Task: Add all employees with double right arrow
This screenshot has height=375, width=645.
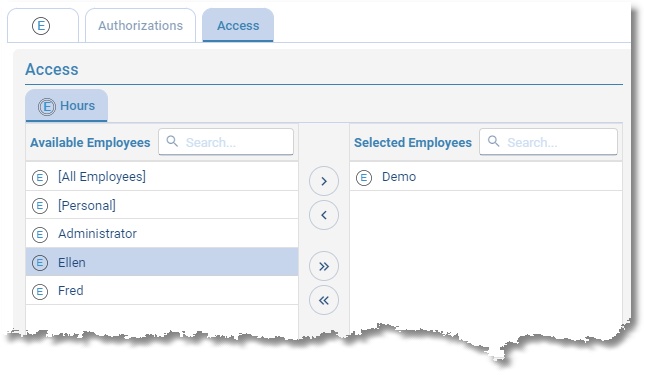Action: point(324,266)
